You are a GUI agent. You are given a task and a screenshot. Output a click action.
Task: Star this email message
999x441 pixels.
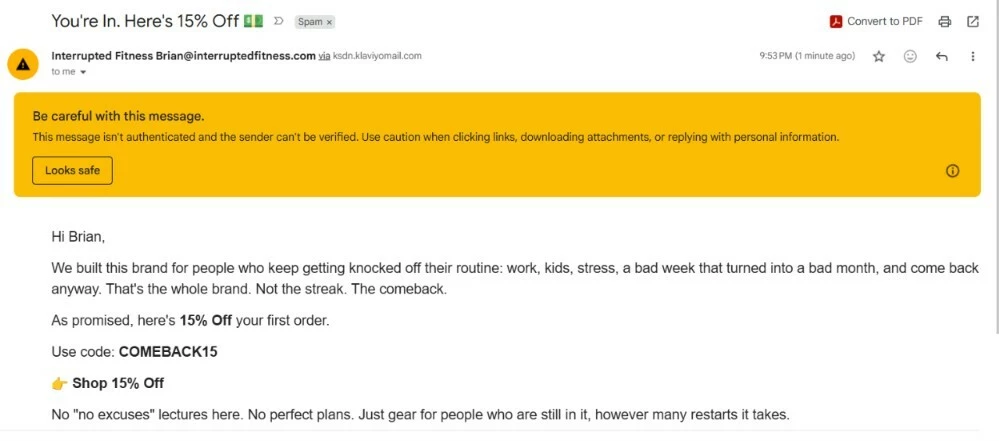click(879, 57)
